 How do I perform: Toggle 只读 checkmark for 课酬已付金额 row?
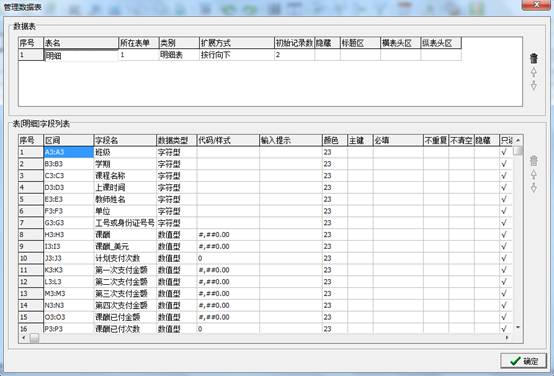(x=505, y=317)
